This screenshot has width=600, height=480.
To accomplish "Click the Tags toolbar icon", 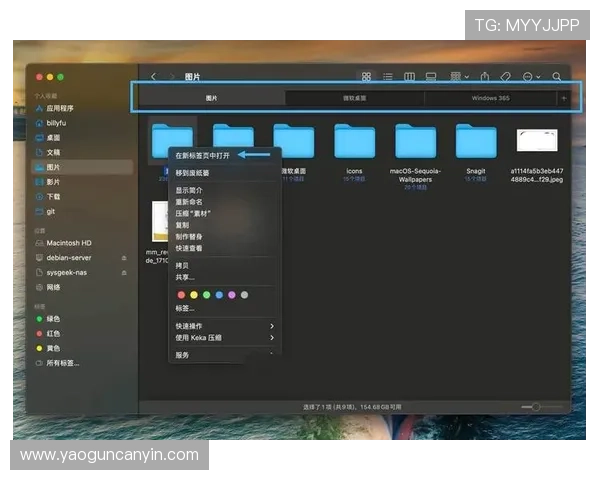I will 506,76.
